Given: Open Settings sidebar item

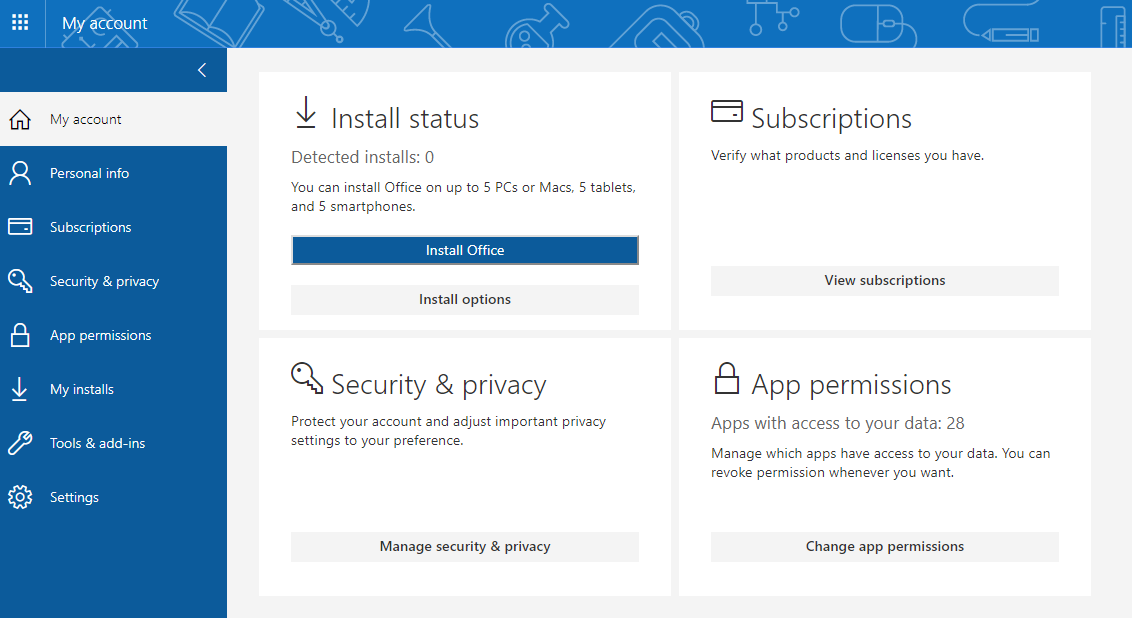Looking at the screenshot, I should click(x=113, y=497).
